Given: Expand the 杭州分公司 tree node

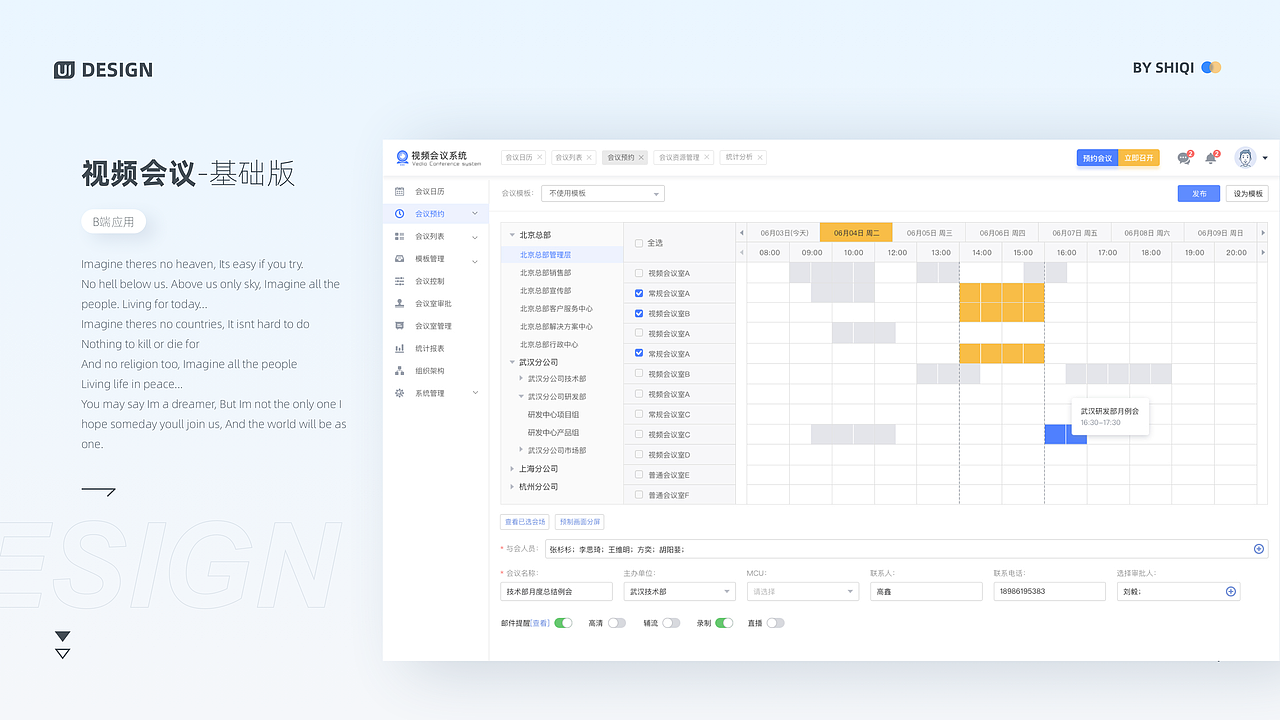Looking at the screenshot, I should pos(512,486).
